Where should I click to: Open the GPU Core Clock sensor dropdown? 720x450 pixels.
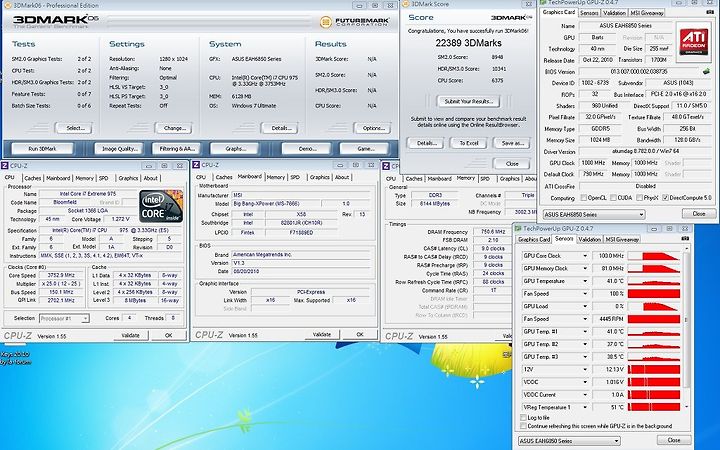585,256
